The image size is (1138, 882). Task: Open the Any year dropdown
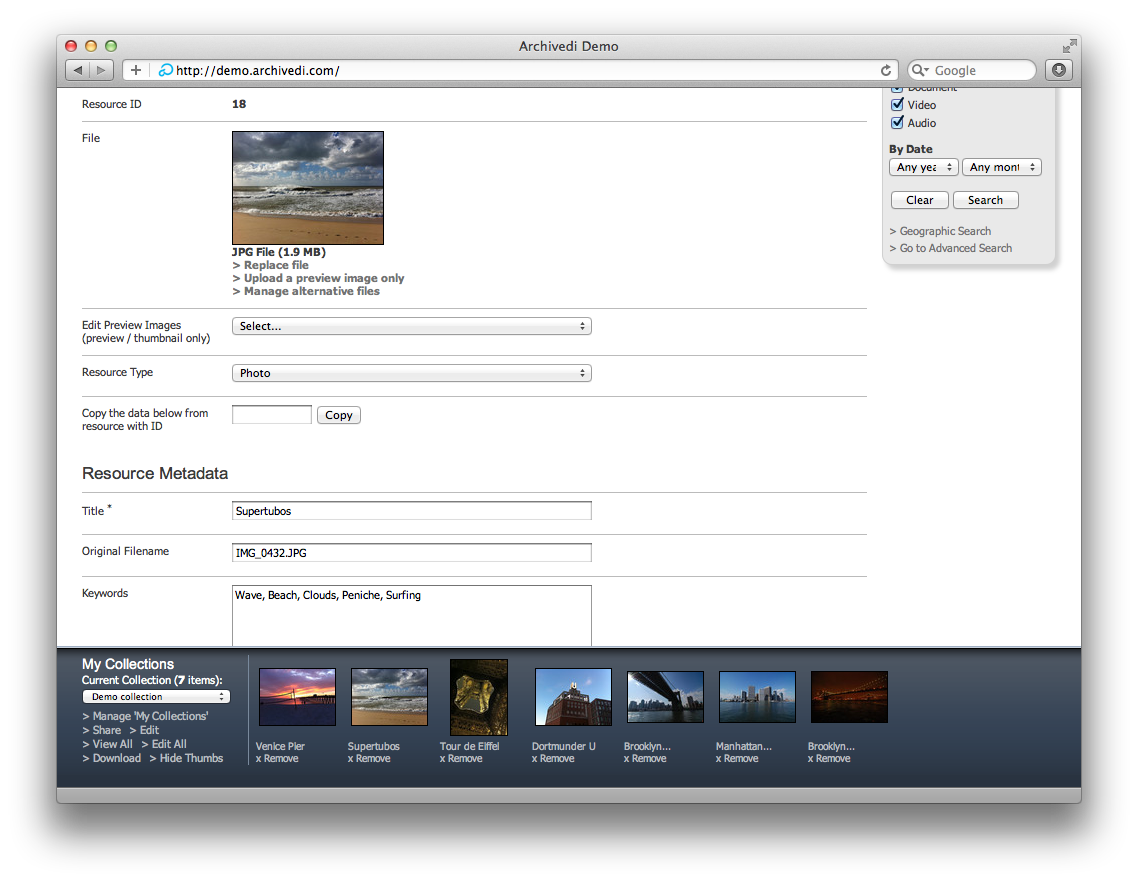coord(924,167)
